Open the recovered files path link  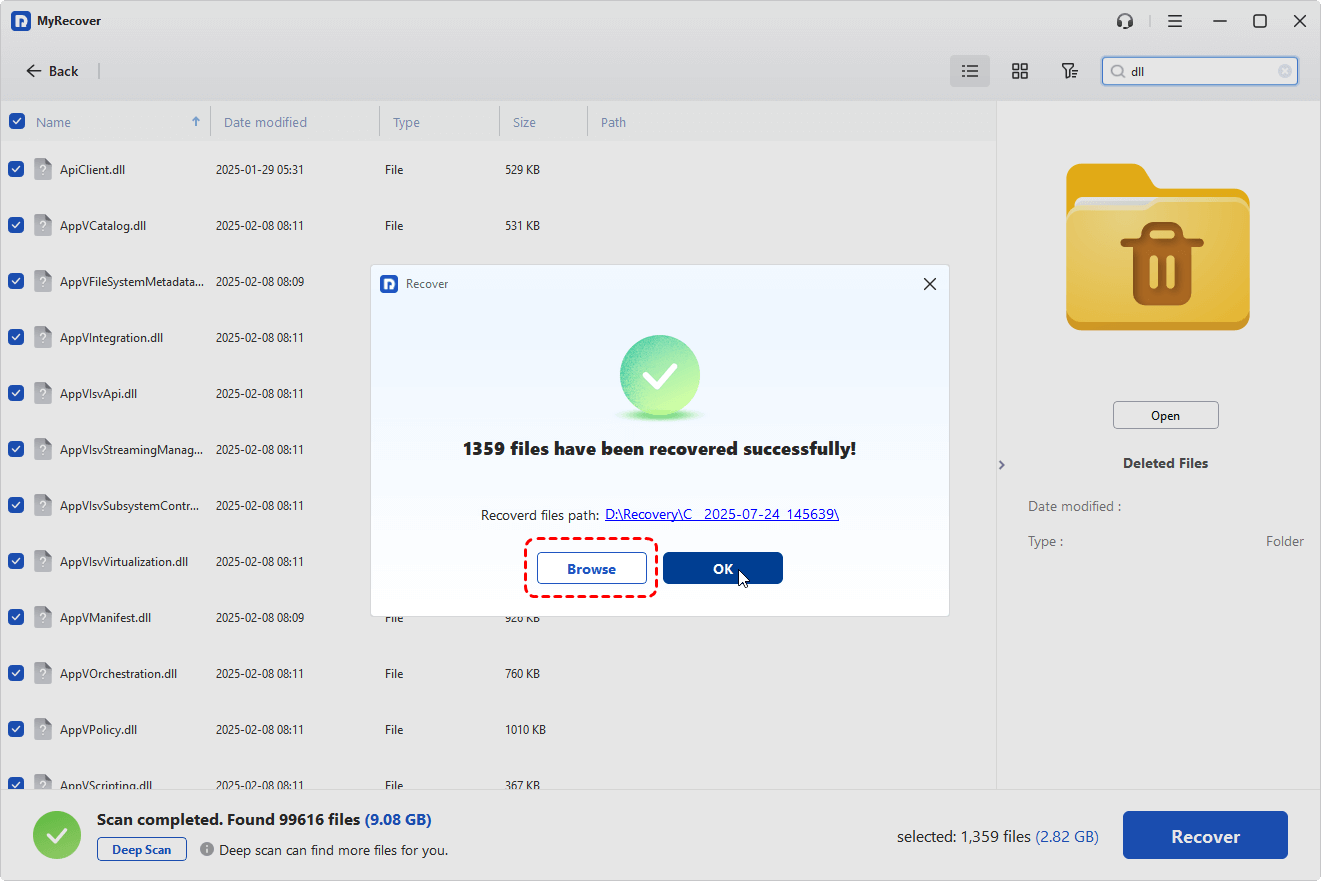coord(722,514)
